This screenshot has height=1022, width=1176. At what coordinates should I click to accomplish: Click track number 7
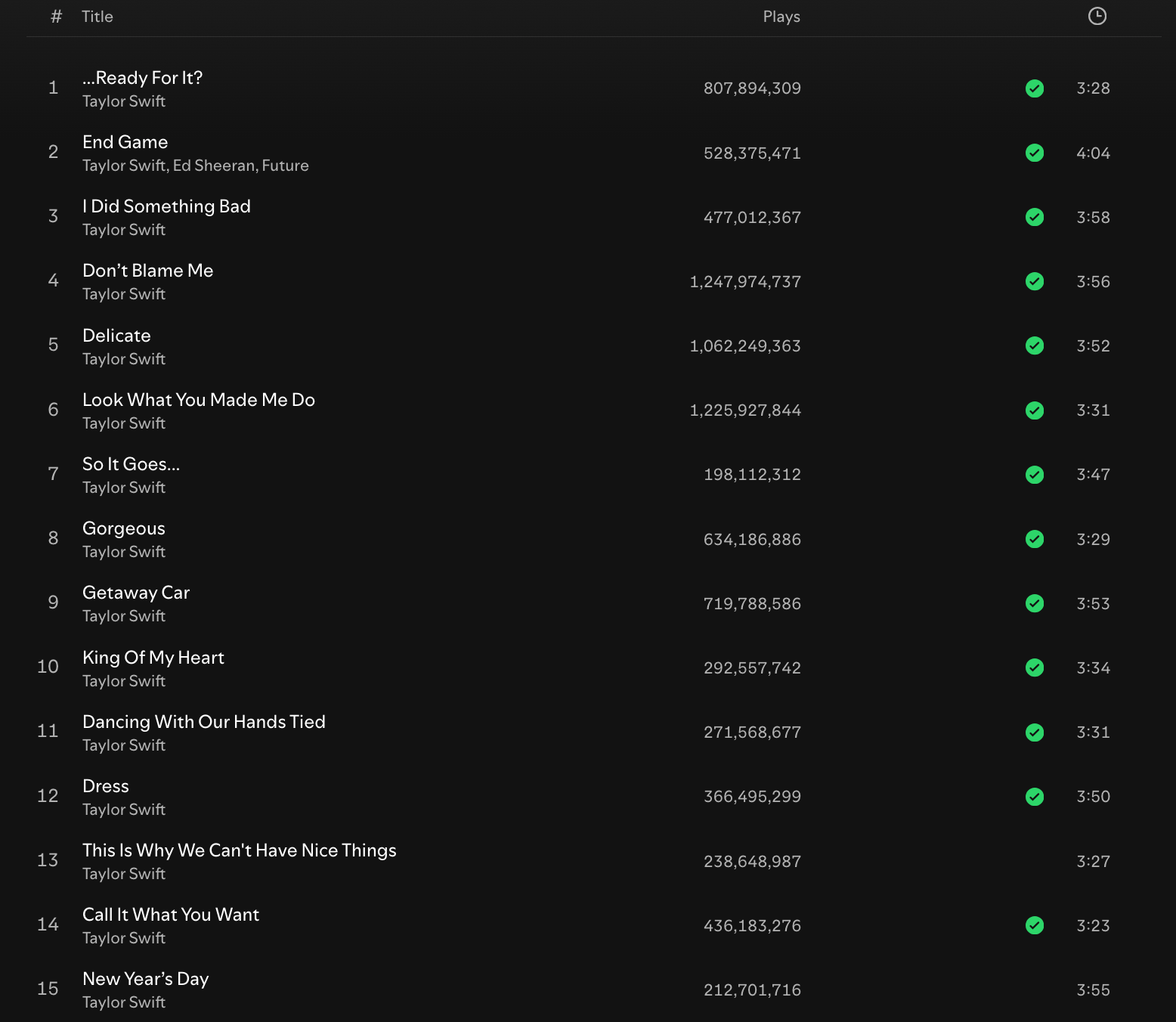[x=53, y=474]
